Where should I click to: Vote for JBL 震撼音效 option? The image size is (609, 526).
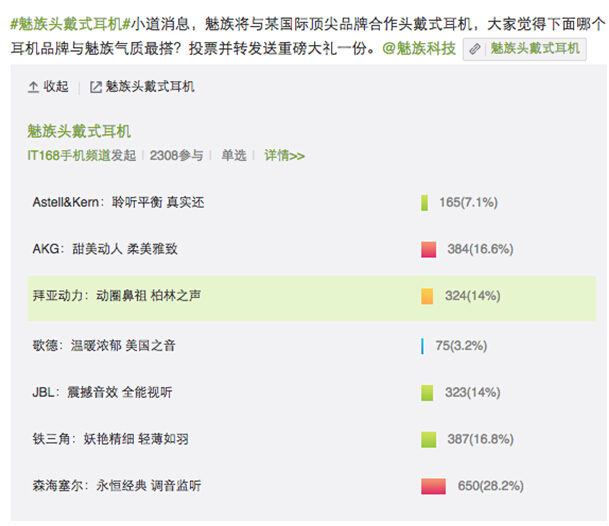(311, 392)
